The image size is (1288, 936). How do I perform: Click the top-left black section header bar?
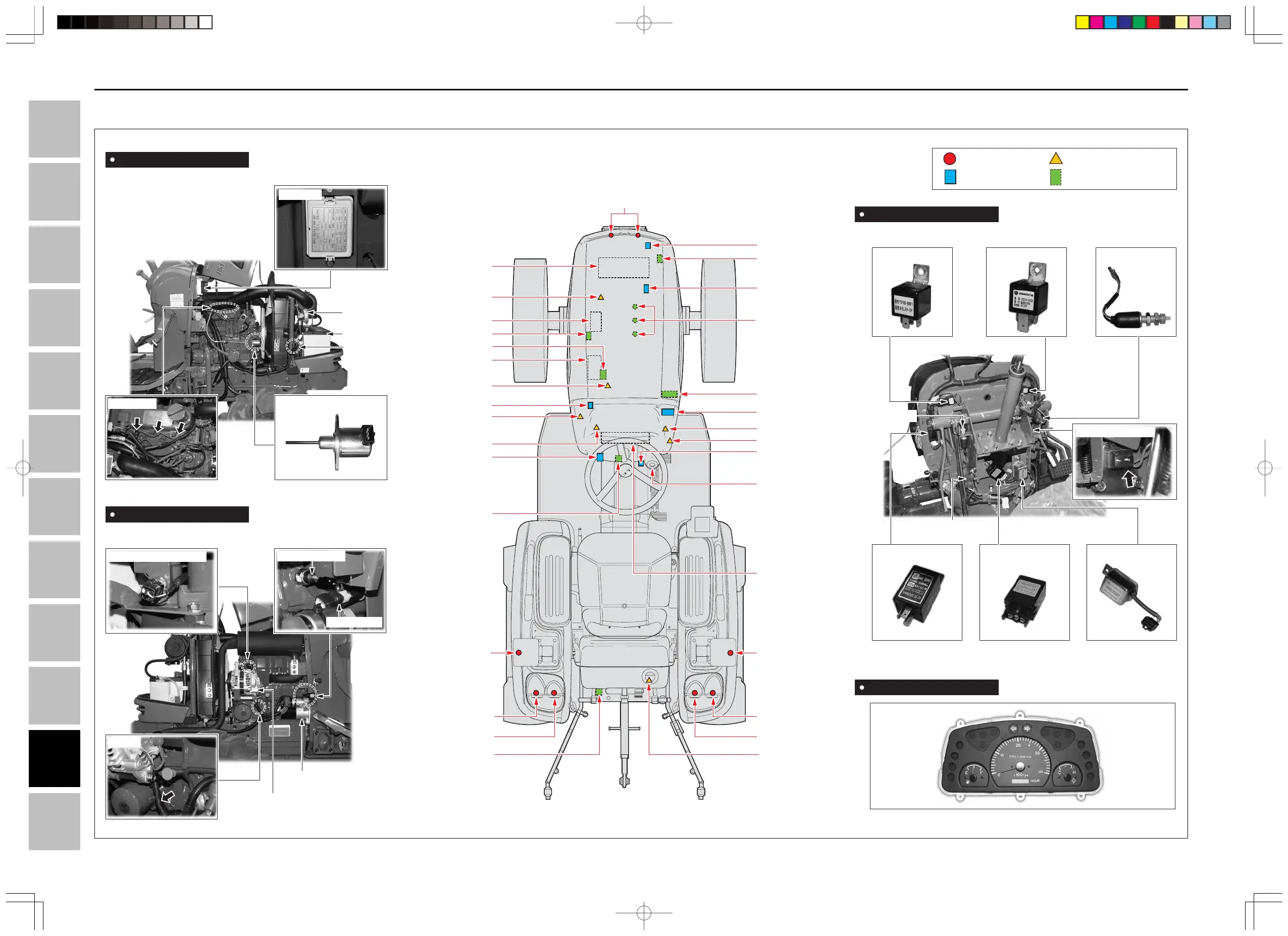click(x=177, y=160)
